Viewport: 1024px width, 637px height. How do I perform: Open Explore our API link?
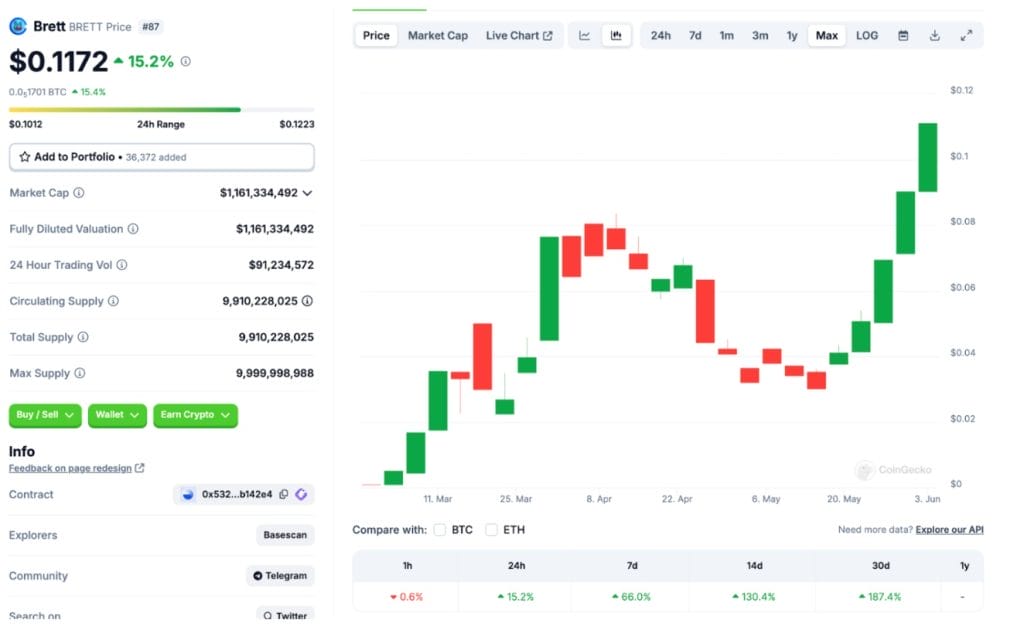point(950,530)
